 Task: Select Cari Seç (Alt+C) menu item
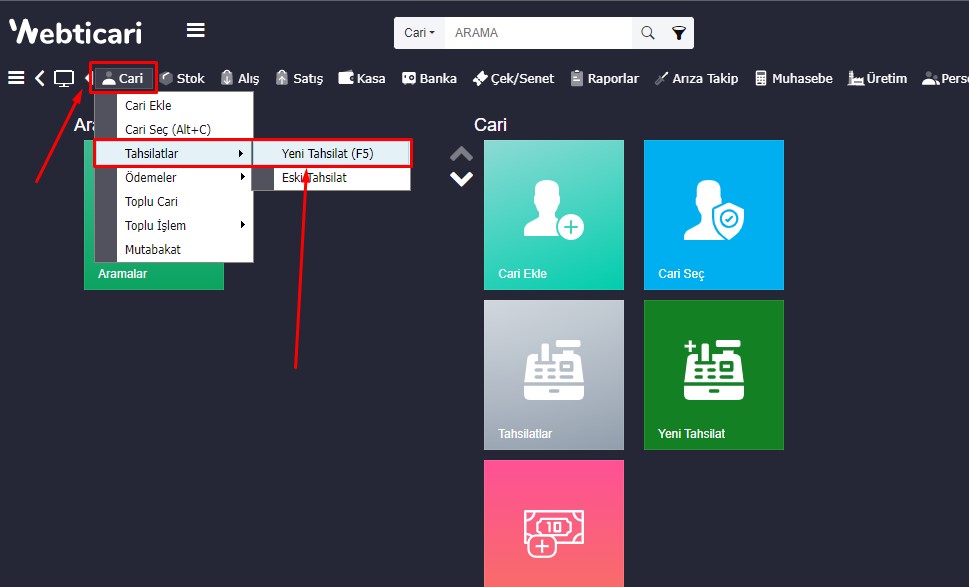tap(167, 129)
